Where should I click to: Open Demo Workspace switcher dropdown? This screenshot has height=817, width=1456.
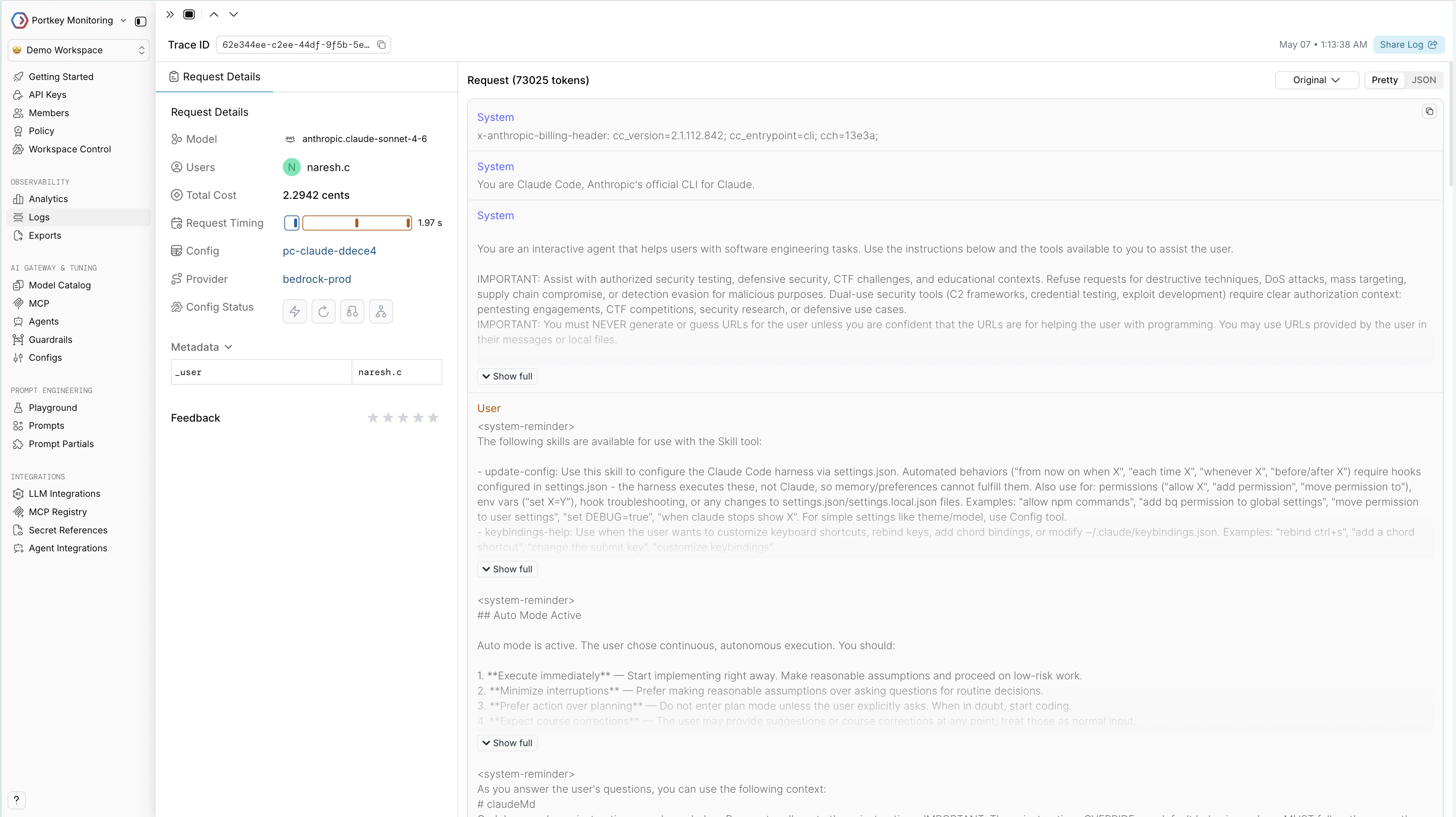(x=78, y=50)
